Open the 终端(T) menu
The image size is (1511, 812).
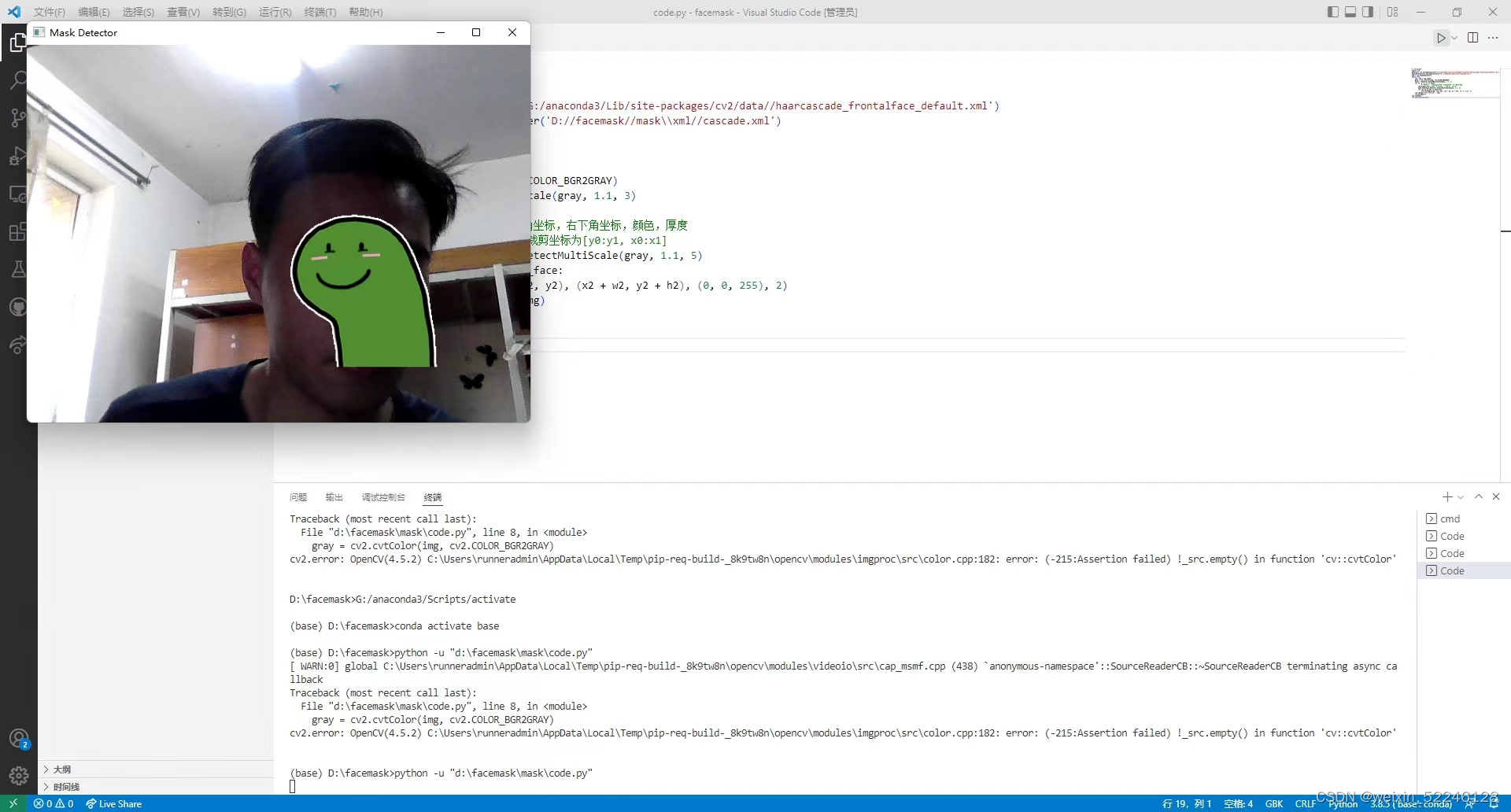(x=320, y=12)
